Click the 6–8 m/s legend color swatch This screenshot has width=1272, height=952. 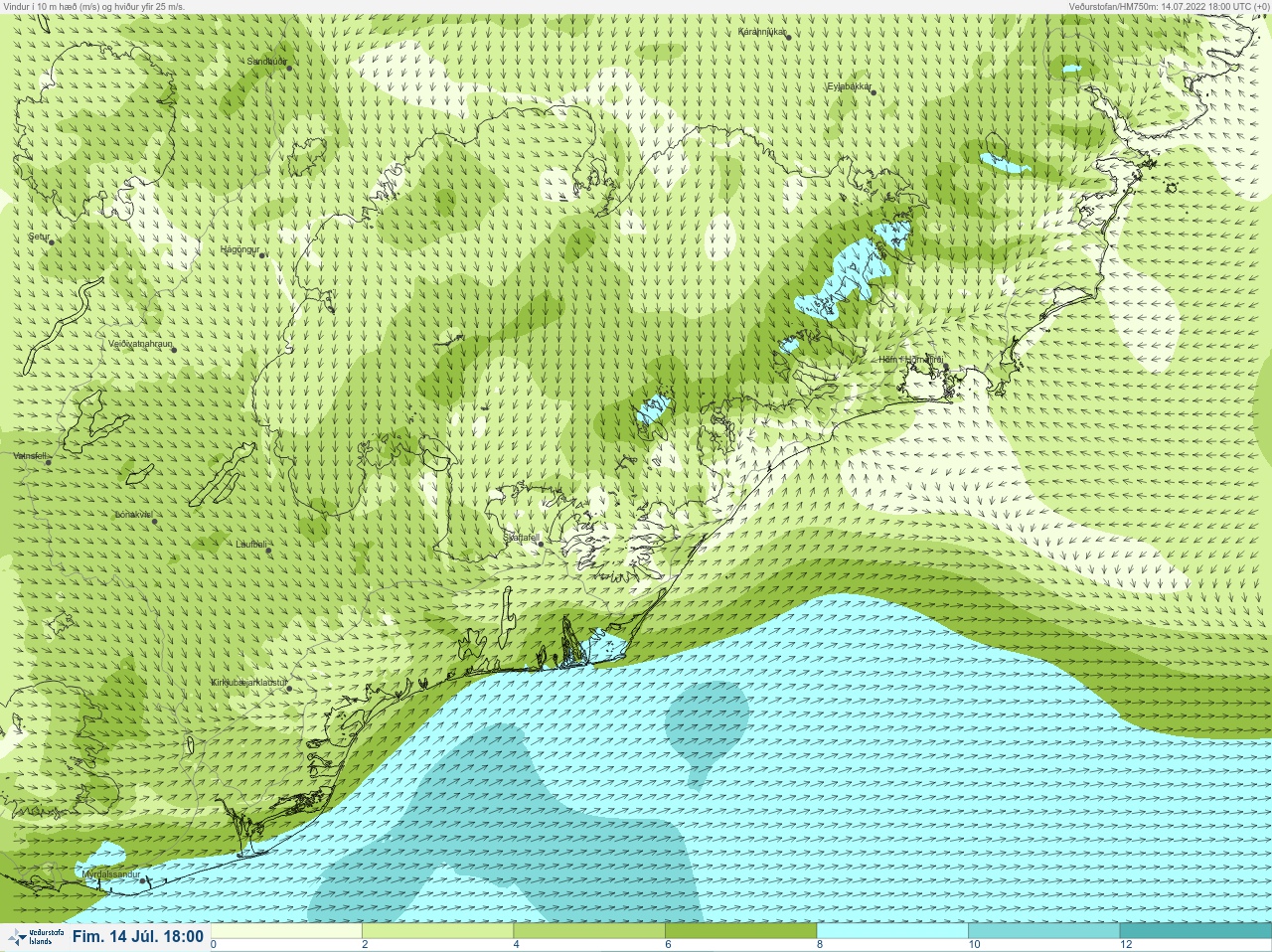740,931
